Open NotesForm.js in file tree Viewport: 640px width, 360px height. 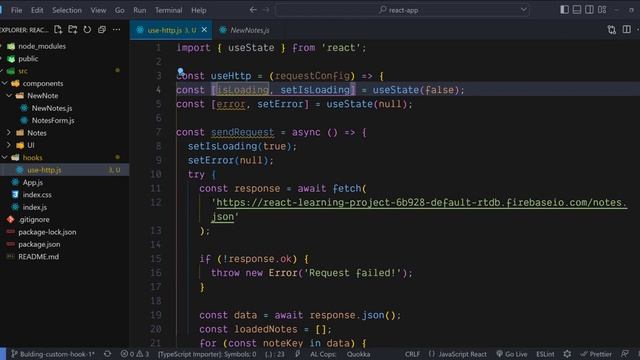(x=53, y=120)
